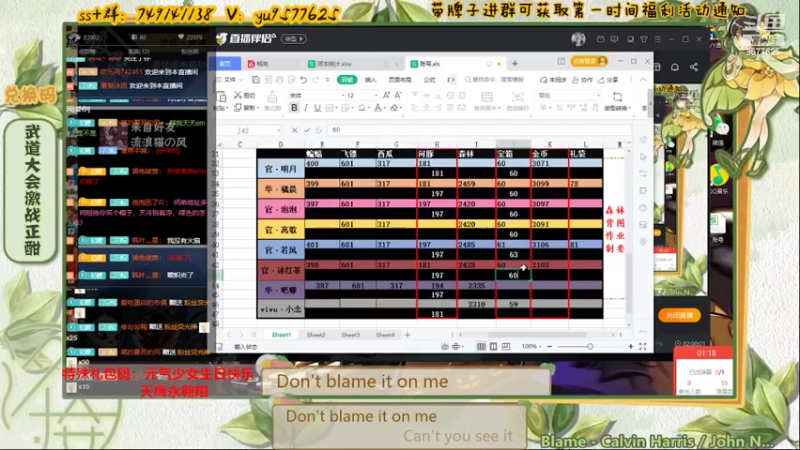Click the fullscreen icon in status bar
The width and height of the screenshot is (800, 450).
pos(642,346)
